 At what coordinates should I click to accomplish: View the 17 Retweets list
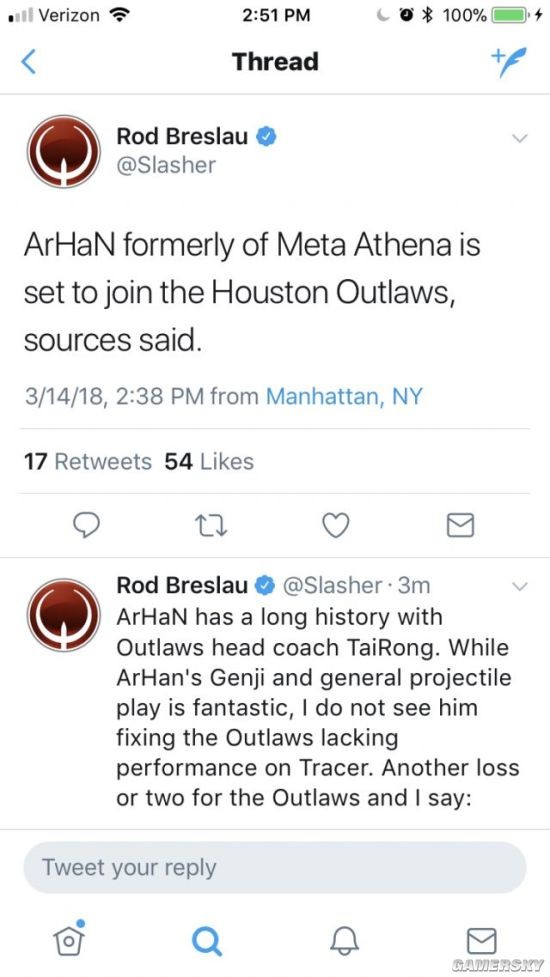tap(87, 462)
